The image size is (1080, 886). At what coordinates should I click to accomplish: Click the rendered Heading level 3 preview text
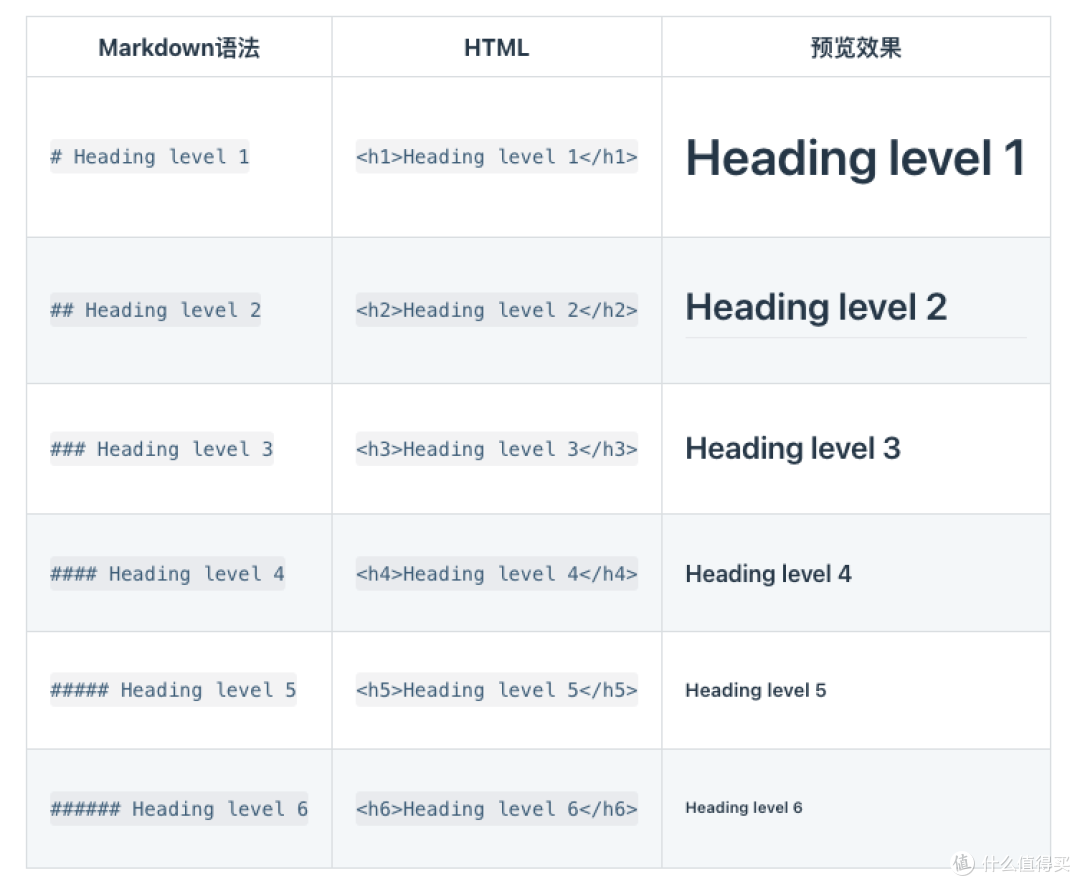793,449
